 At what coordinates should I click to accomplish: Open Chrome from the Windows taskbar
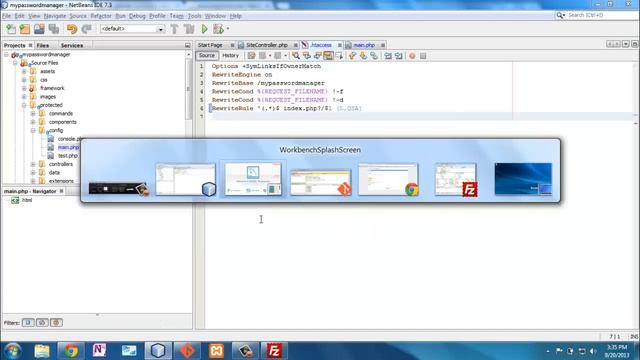[x=71, y=351]
